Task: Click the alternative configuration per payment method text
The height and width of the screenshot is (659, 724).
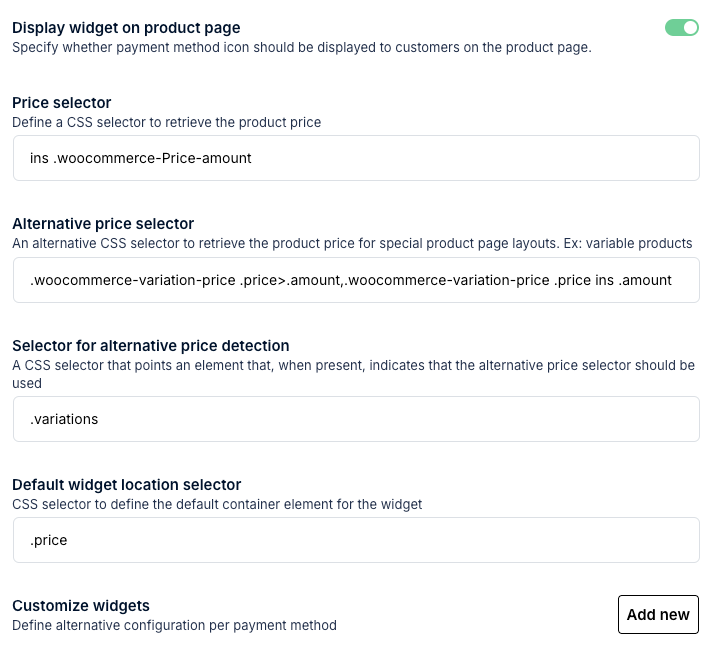Action: (174, 625)
